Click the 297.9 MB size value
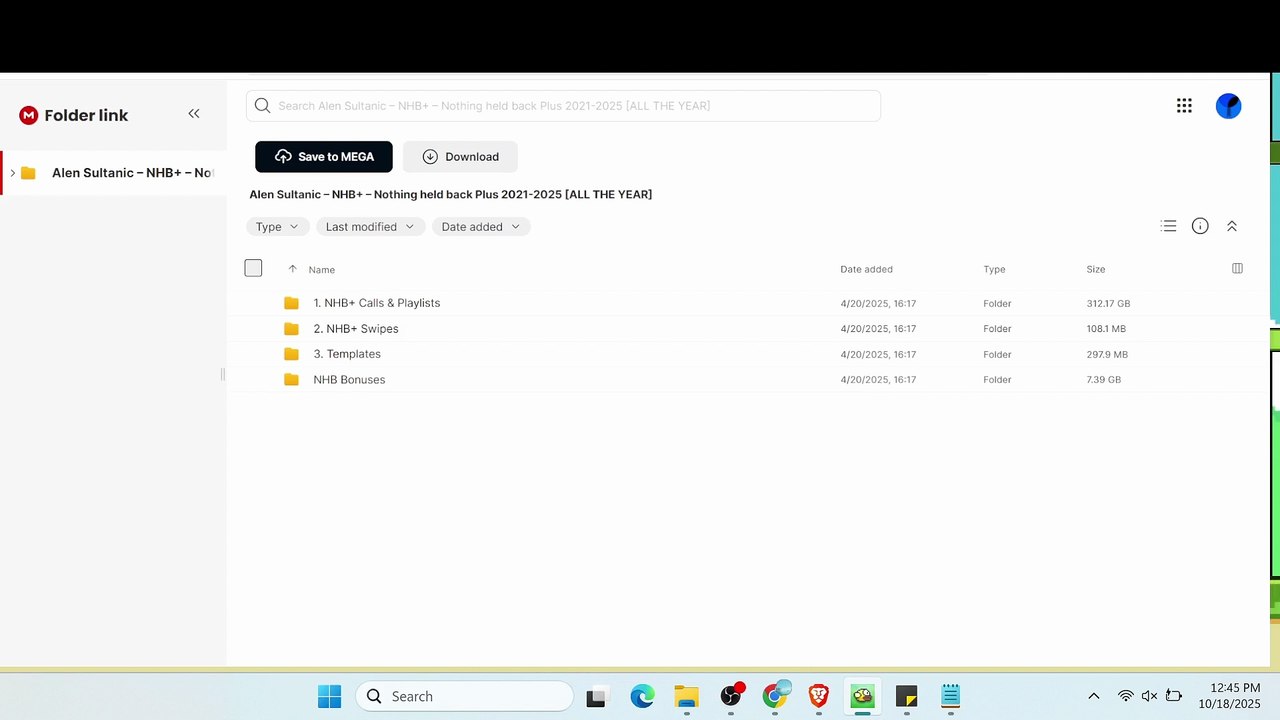Image resolution: width=1280 pixels, height=720 pixels. [x=1107, y=354]
